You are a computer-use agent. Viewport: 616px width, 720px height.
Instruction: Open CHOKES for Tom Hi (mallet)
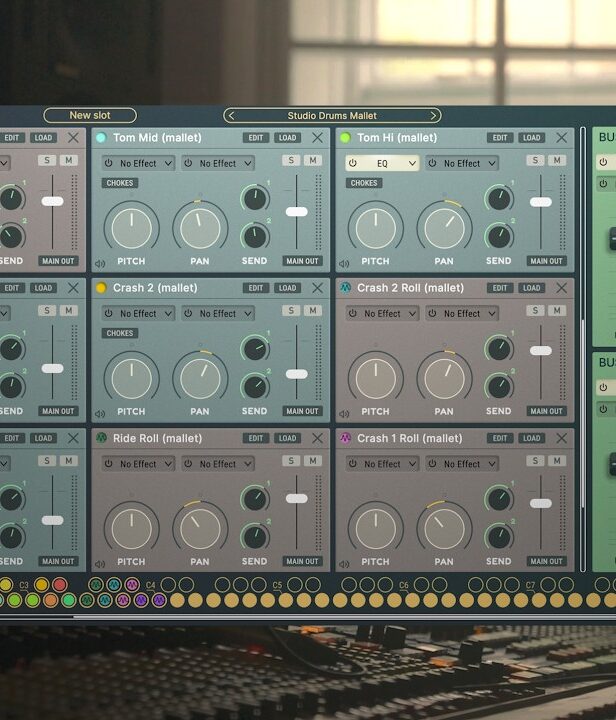364,183
